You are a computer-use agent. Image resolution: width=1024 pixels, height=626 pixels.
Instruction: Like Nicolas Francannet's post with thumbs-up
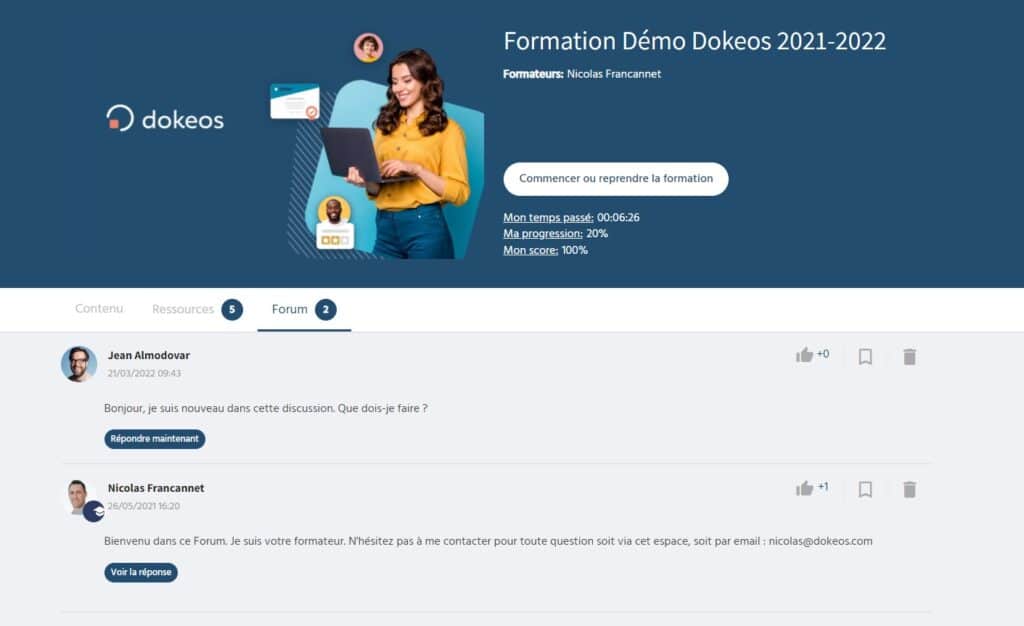[804, 488]
